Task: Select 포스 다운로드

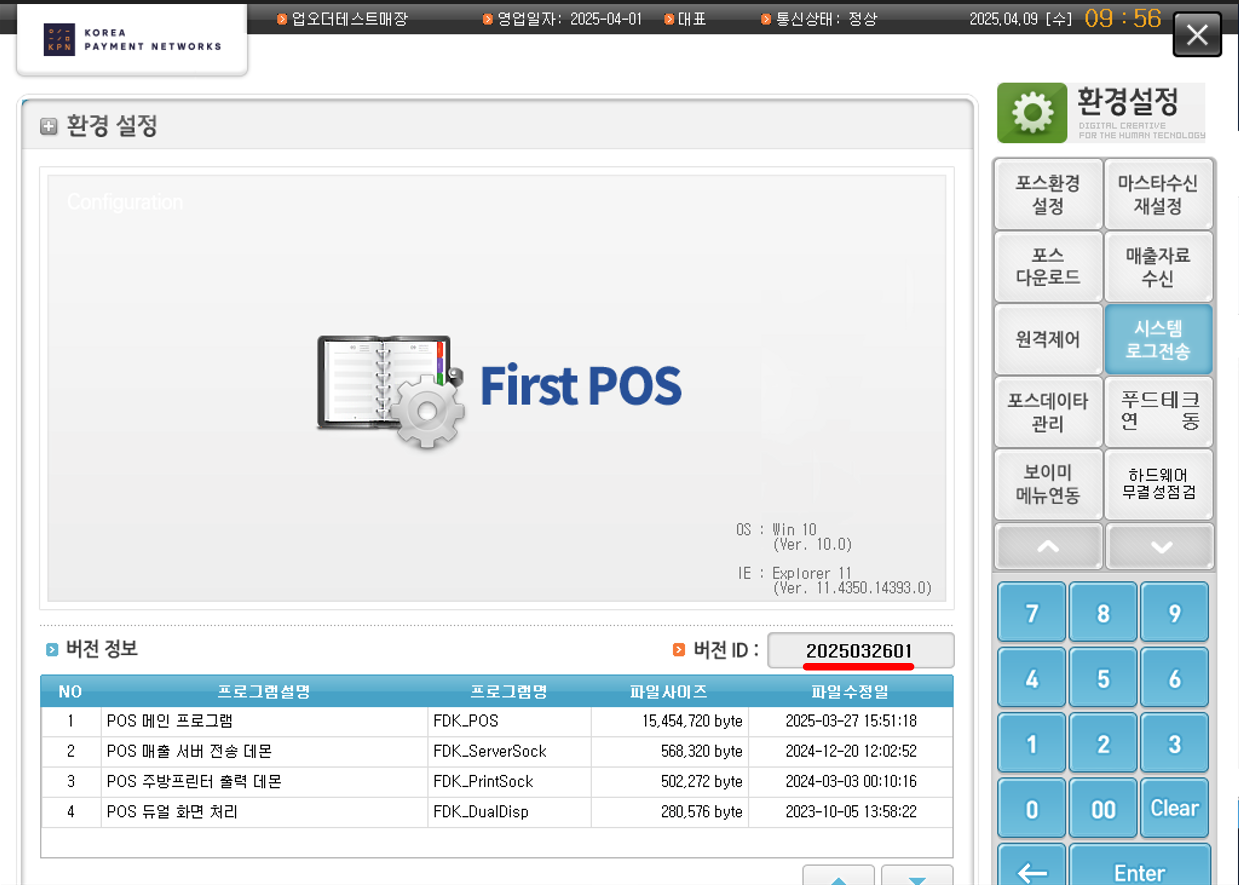Action: pyautogui.click(x=1048, y=267)
